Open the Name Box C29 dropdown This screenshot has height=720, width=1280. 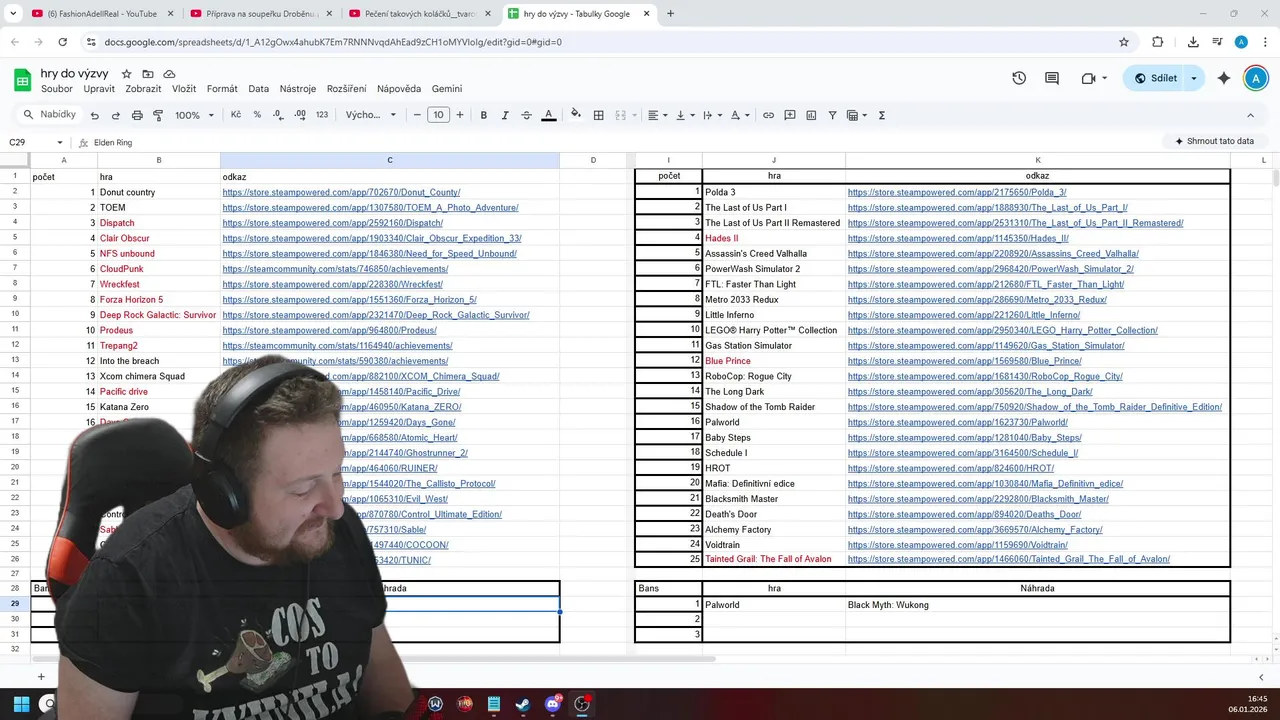point(60,143)
